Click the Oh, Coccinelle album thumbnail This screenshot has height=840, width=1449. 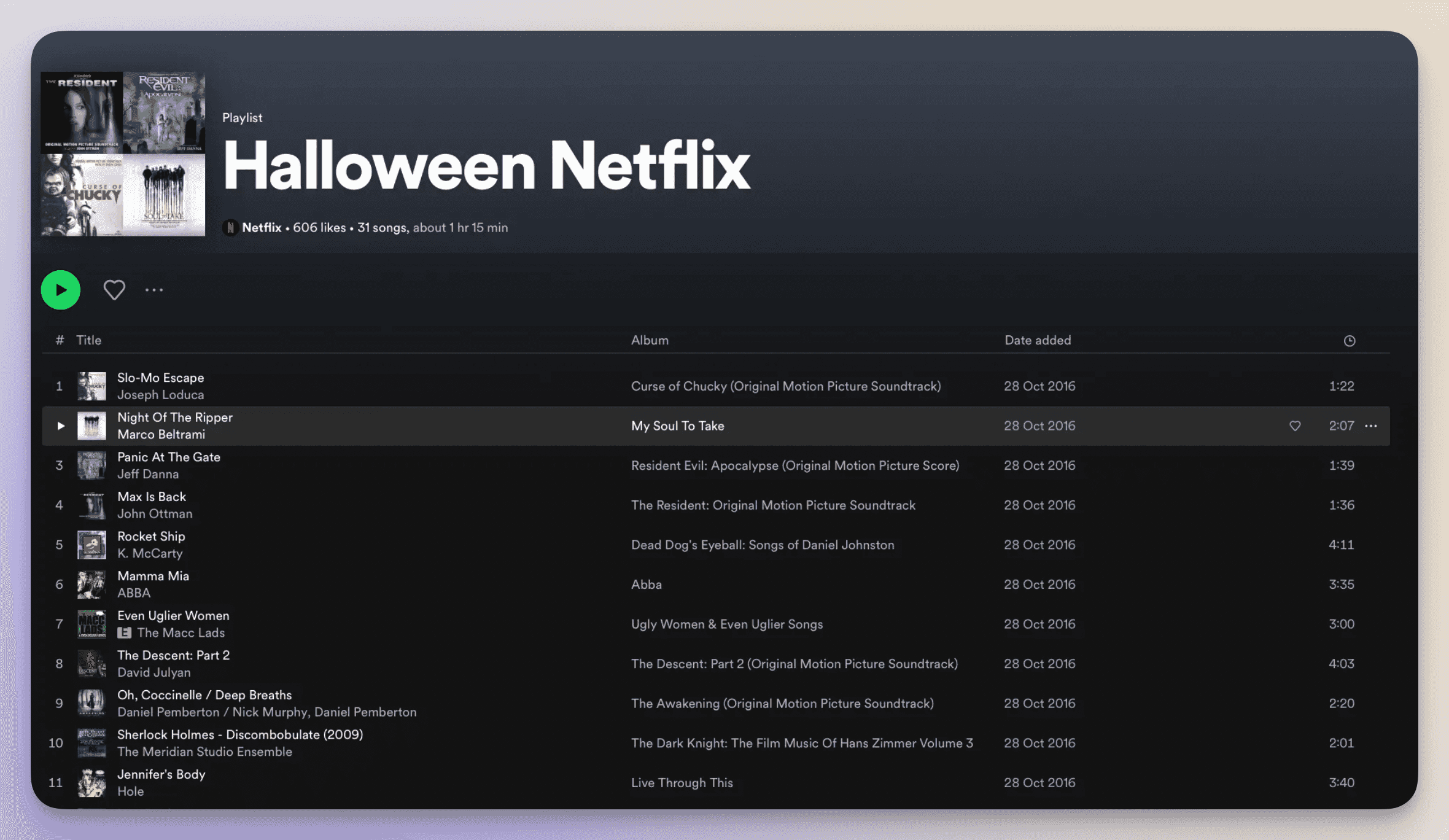click(91, 703)
